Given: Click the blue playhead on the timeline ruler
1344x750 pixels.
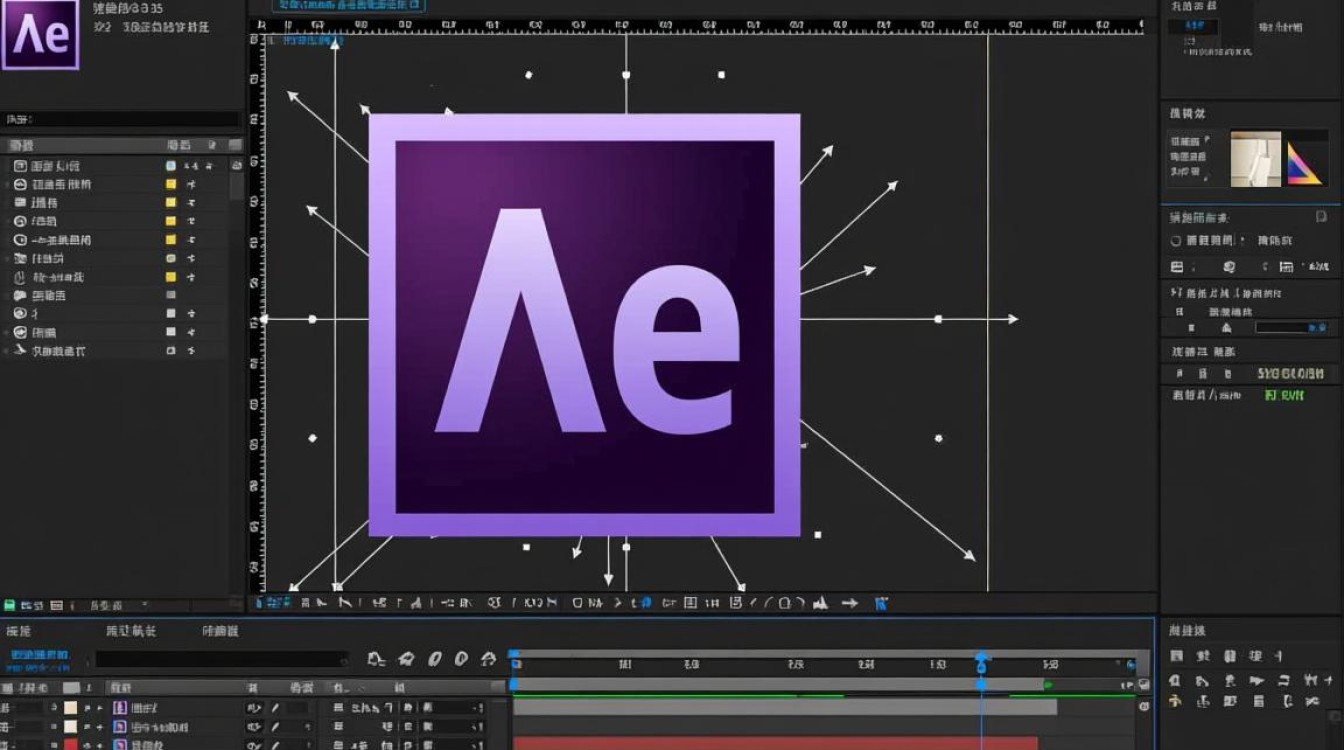Looking at the screenshot, I should pyautogui.click(x=981, y=663).
